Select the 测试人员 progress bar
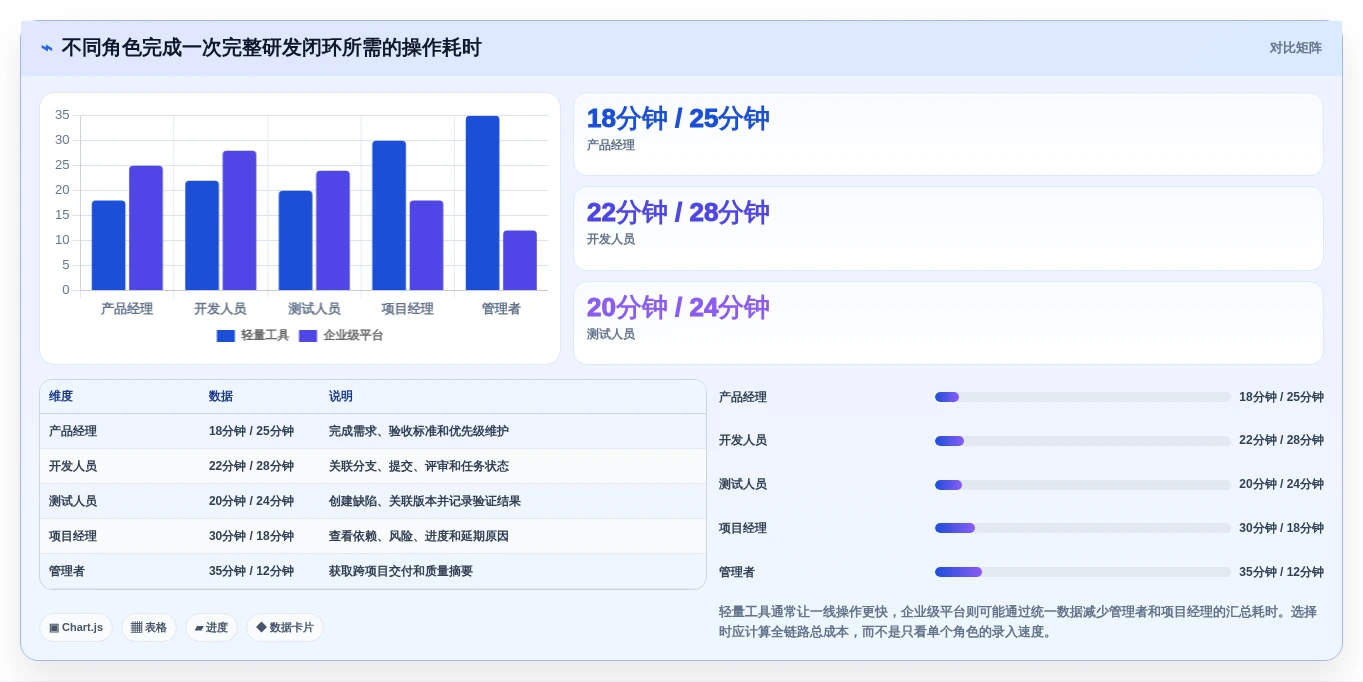The height and width of the screenshot is (682, 1363). click(x=1083, y=485)
